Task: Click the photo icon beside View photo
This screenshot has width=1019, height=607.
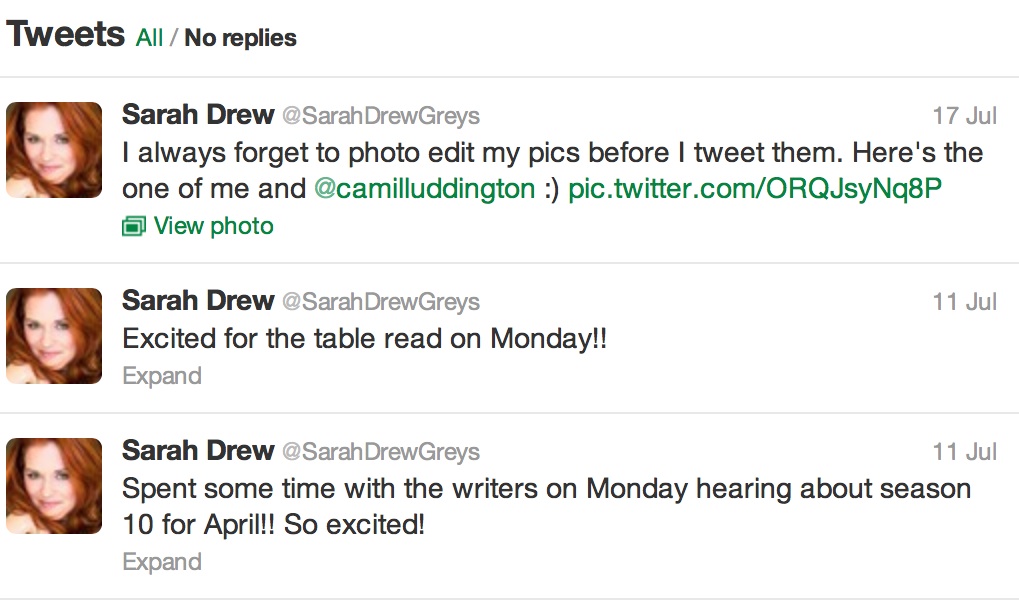Action: tap(134, 227)
